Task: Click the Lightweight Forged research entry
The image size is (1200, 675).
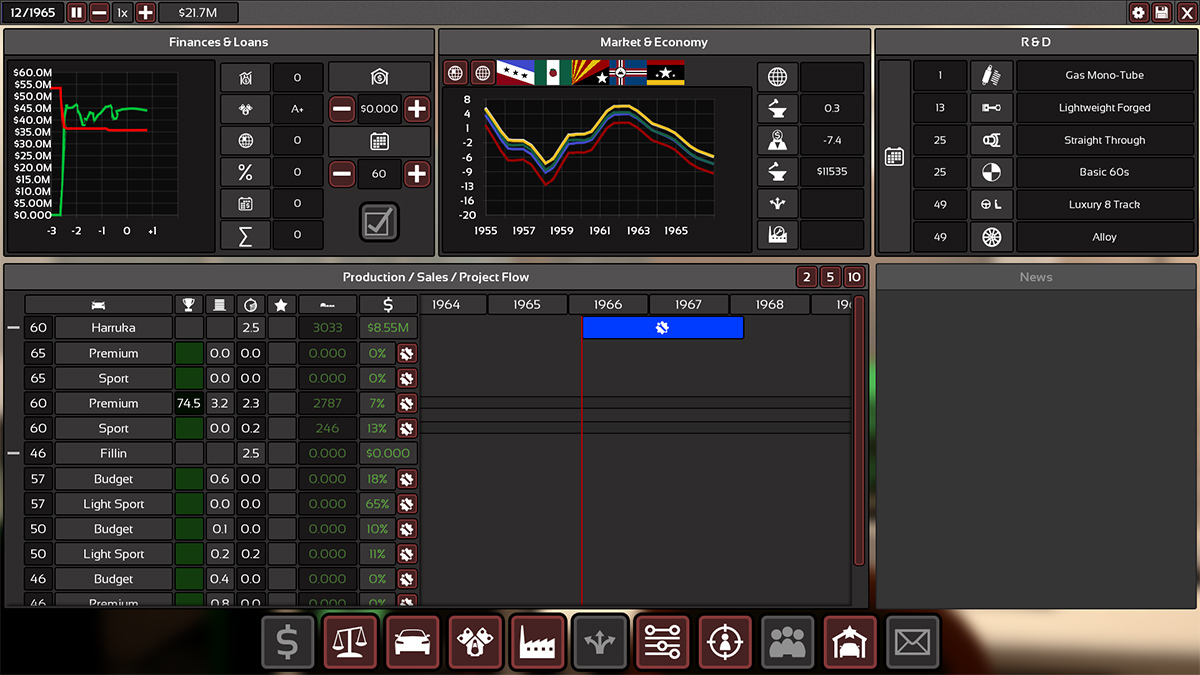Action: coord(1104,108)
